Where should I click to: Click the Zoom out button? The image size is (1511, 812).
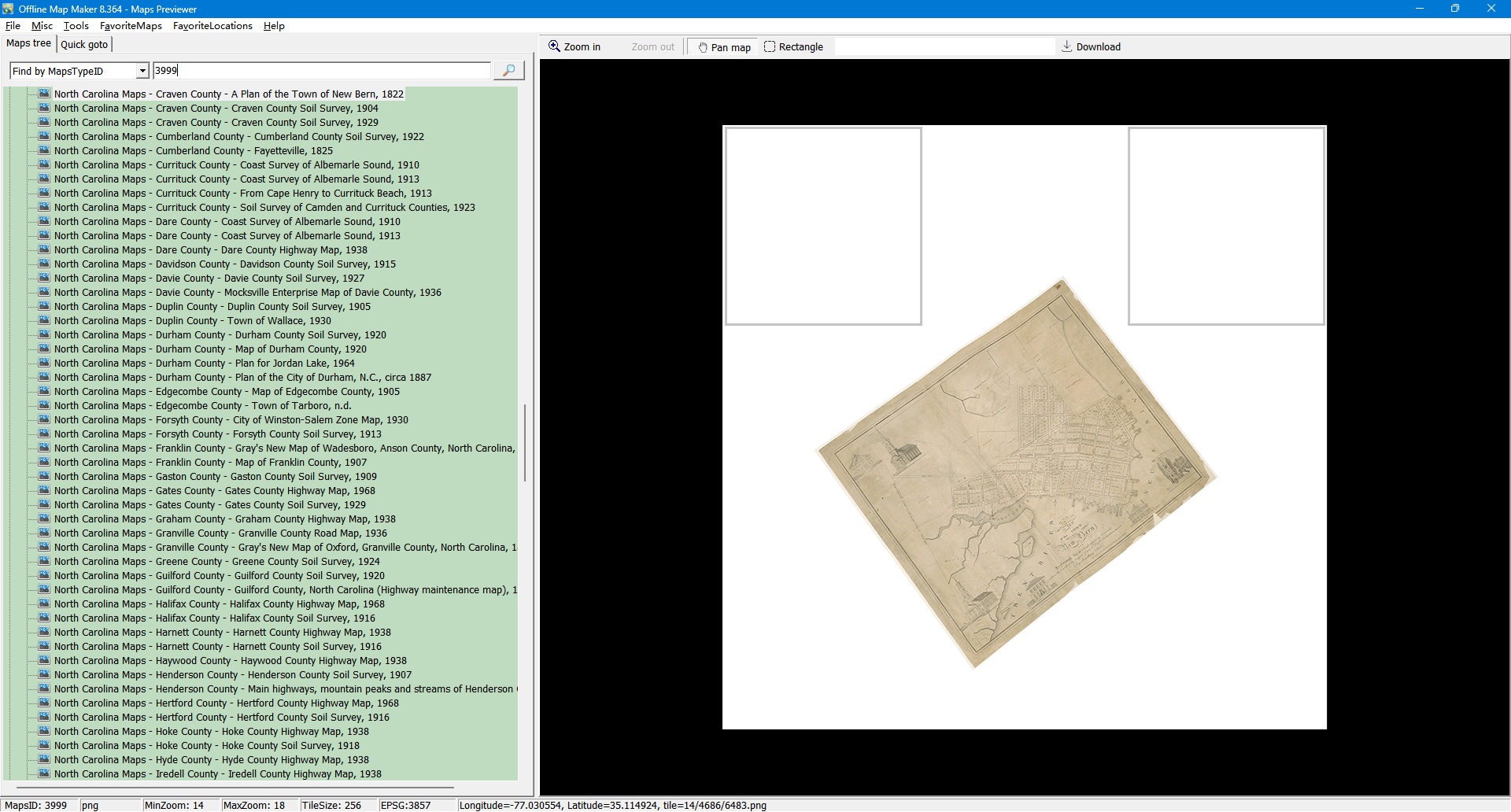652,47
